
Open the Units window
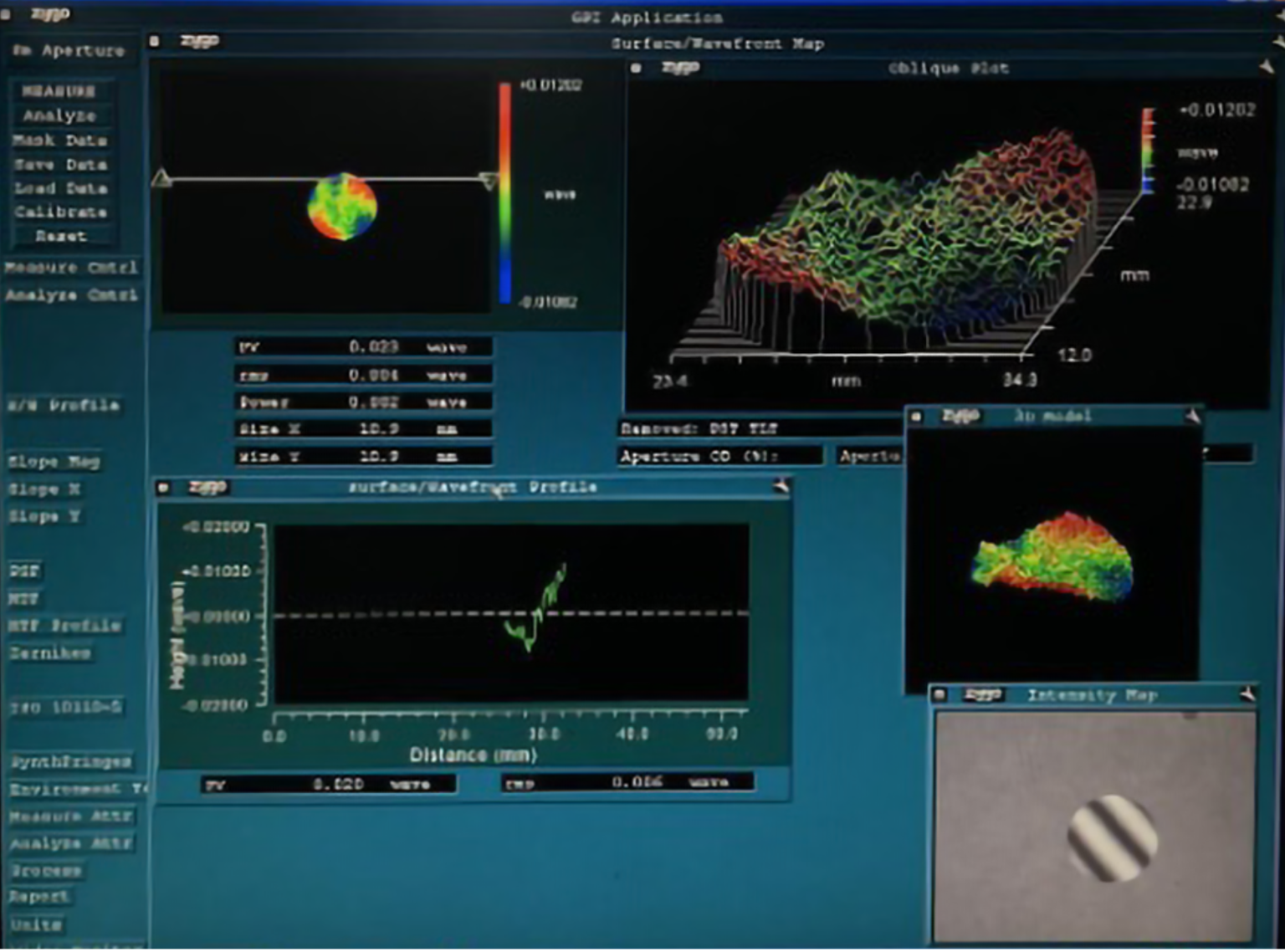click(x=35, y=925)
